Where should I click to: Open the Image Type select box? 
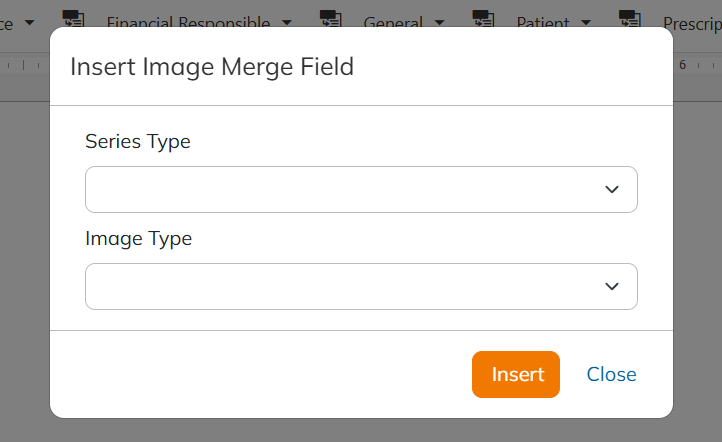coord(361,286)
